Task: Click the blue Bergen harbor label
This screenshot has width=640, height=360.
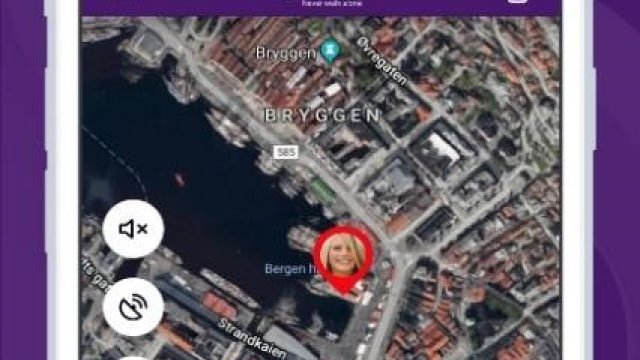Action: tap(291, 269)
